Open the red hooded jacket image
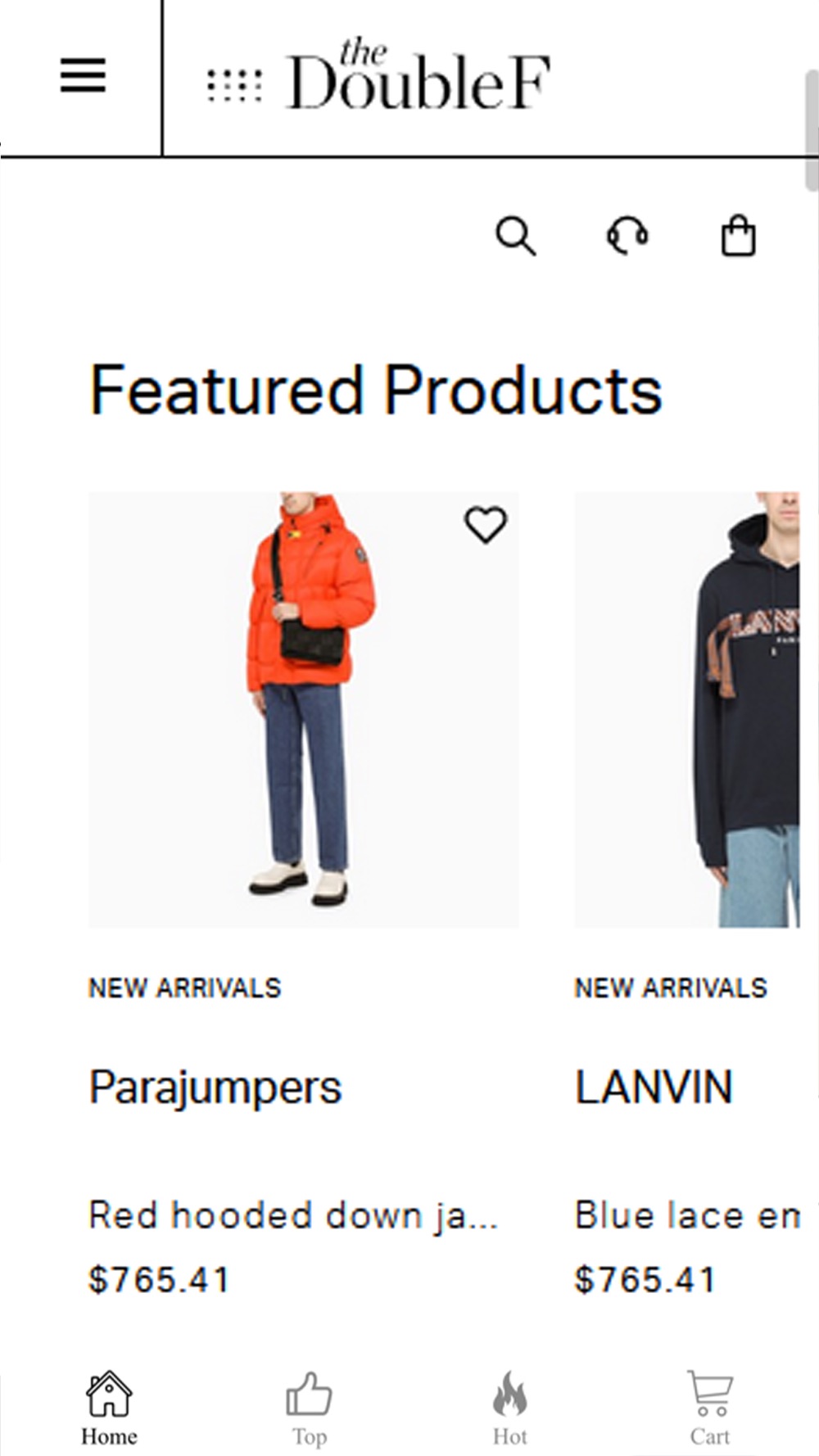The image size is (819, 1456). click(x=304, y=709)
